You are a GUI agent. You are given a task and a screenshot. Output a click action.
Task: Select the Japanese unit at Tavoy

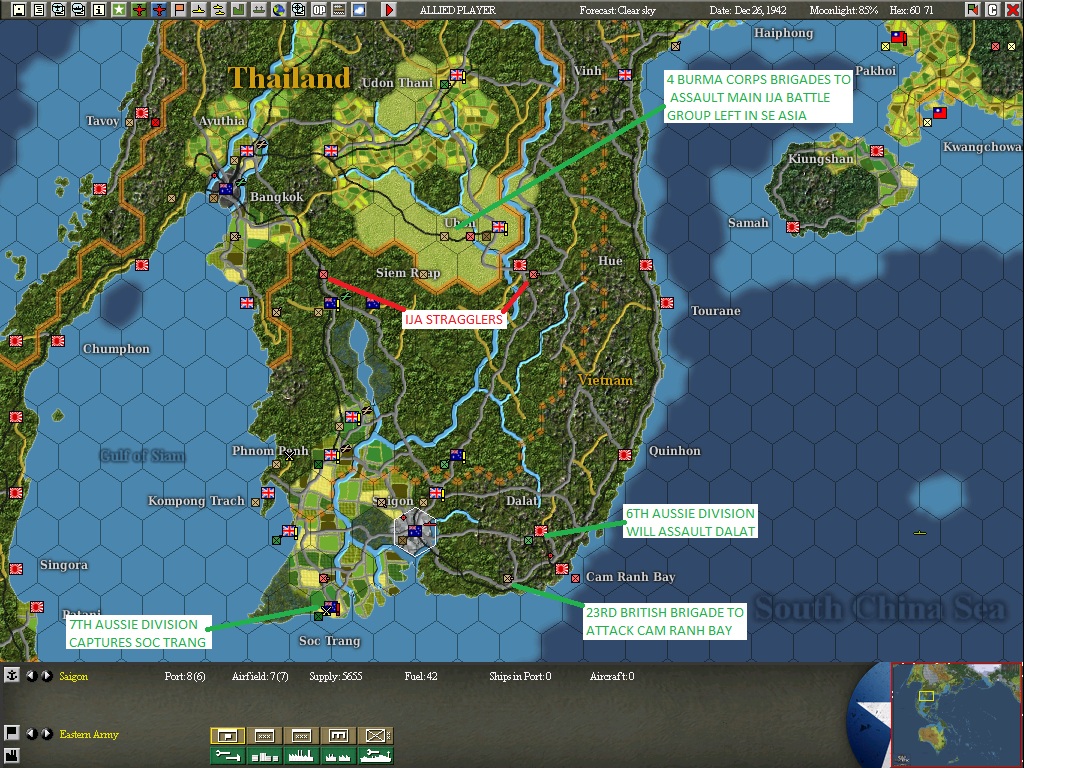(x=142, y=113)
